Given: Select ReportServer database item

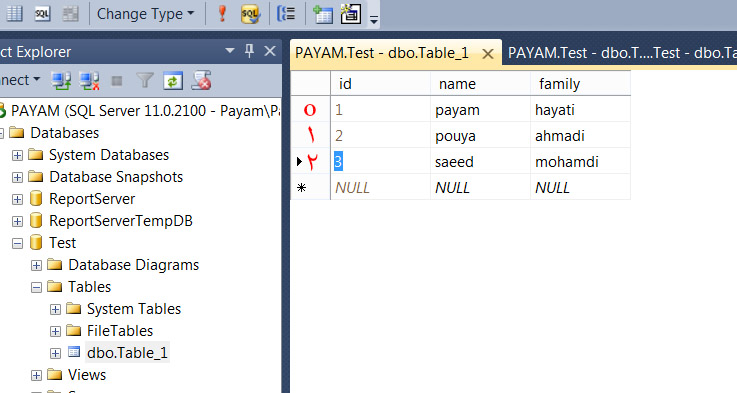Looking at the screenshot, I should click(x=92, y=199).
